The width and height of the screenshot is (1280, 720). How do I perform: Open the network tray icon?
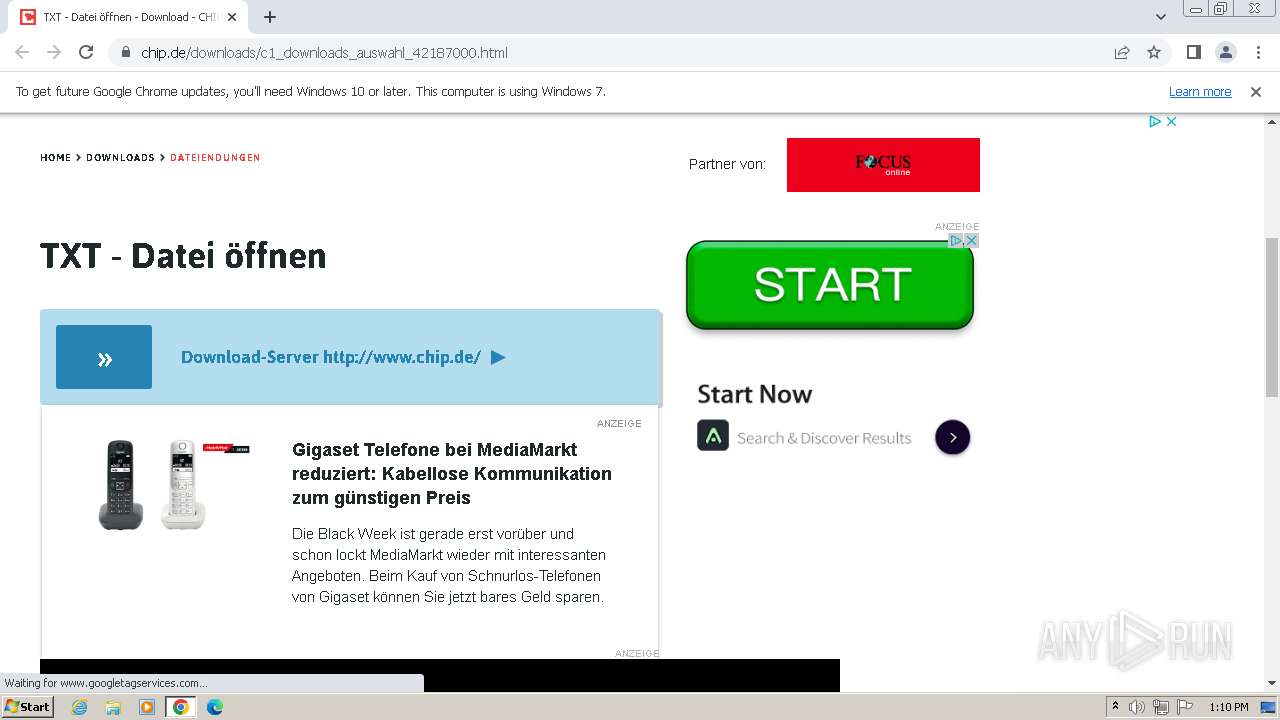tap(1160, 707)
